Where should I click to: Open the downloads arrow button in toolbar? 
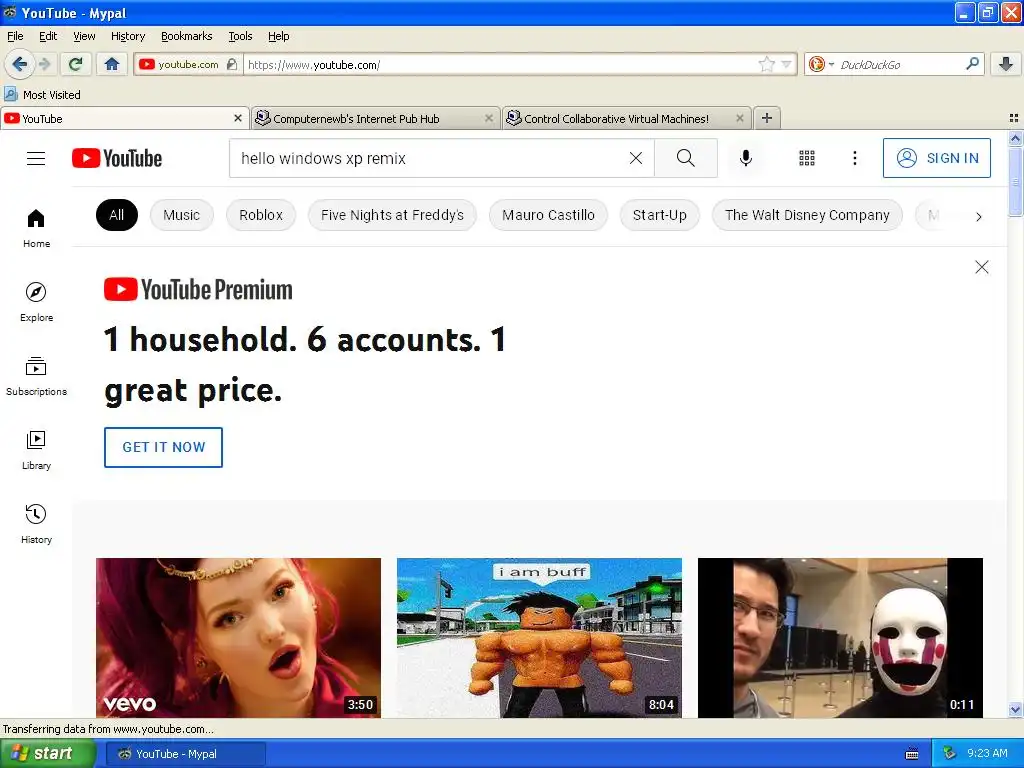(1006, 64)
